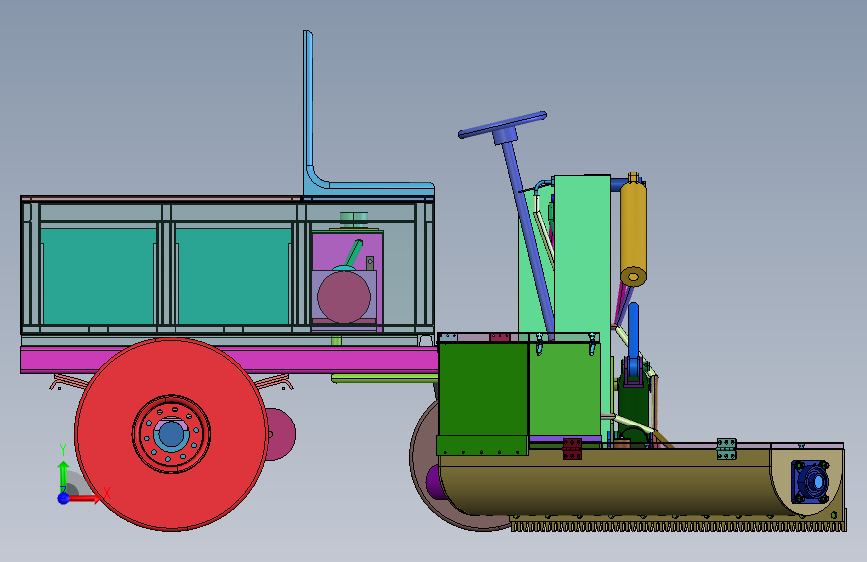Select the blue bearing motor on cutter end
867x562 pixels.
(x=811, y=482)
